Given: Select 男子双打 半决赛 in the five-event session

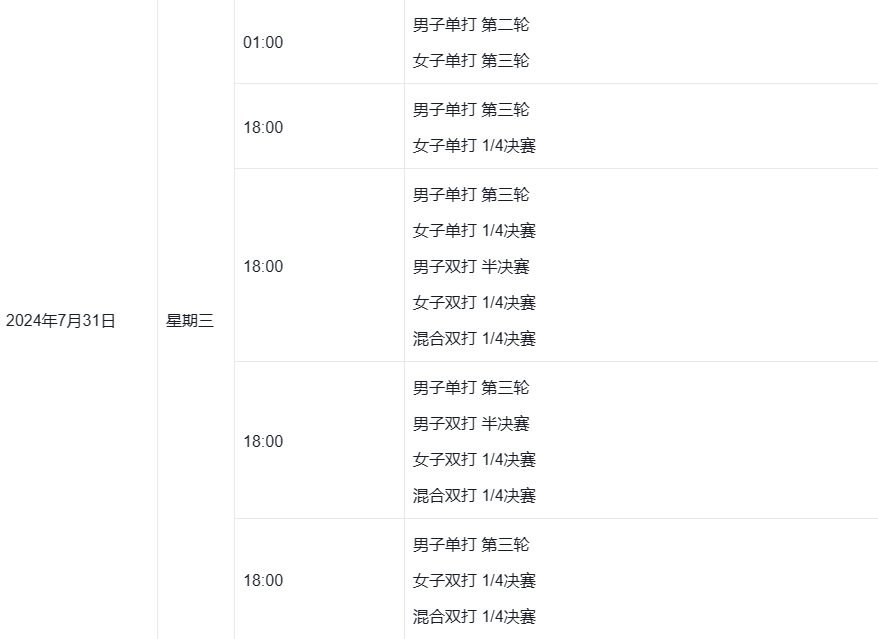Looking at the screenshot, I should point(471,266).
